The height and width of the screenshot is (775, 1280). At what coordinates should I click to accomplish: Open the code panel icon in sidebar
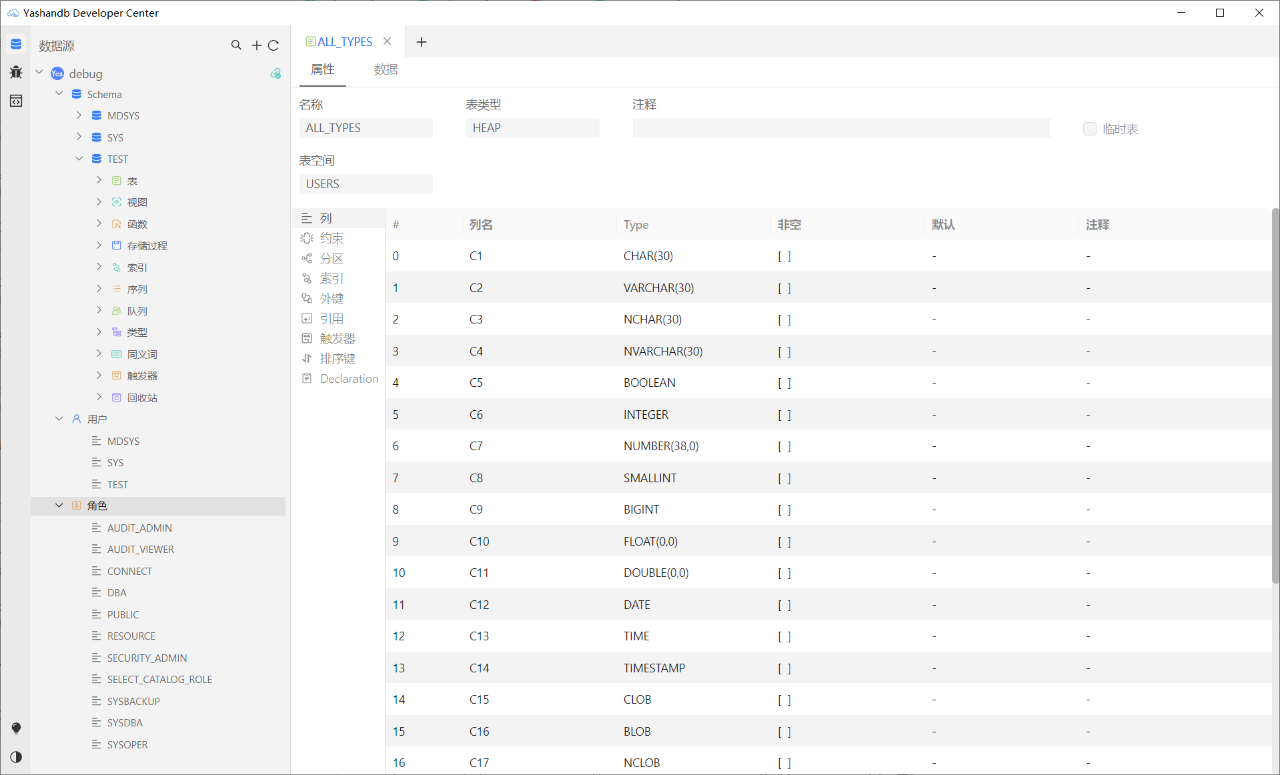pos(16,101)
